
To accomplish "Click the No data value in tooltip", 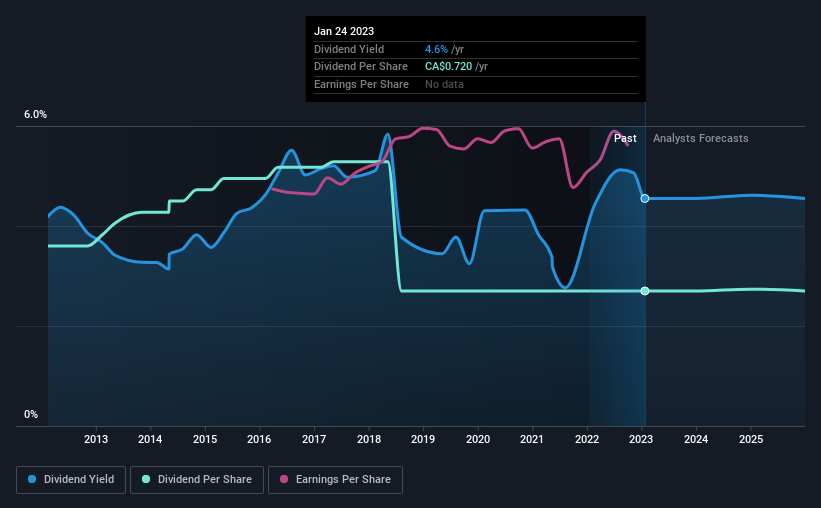I will tap(444, 84).
